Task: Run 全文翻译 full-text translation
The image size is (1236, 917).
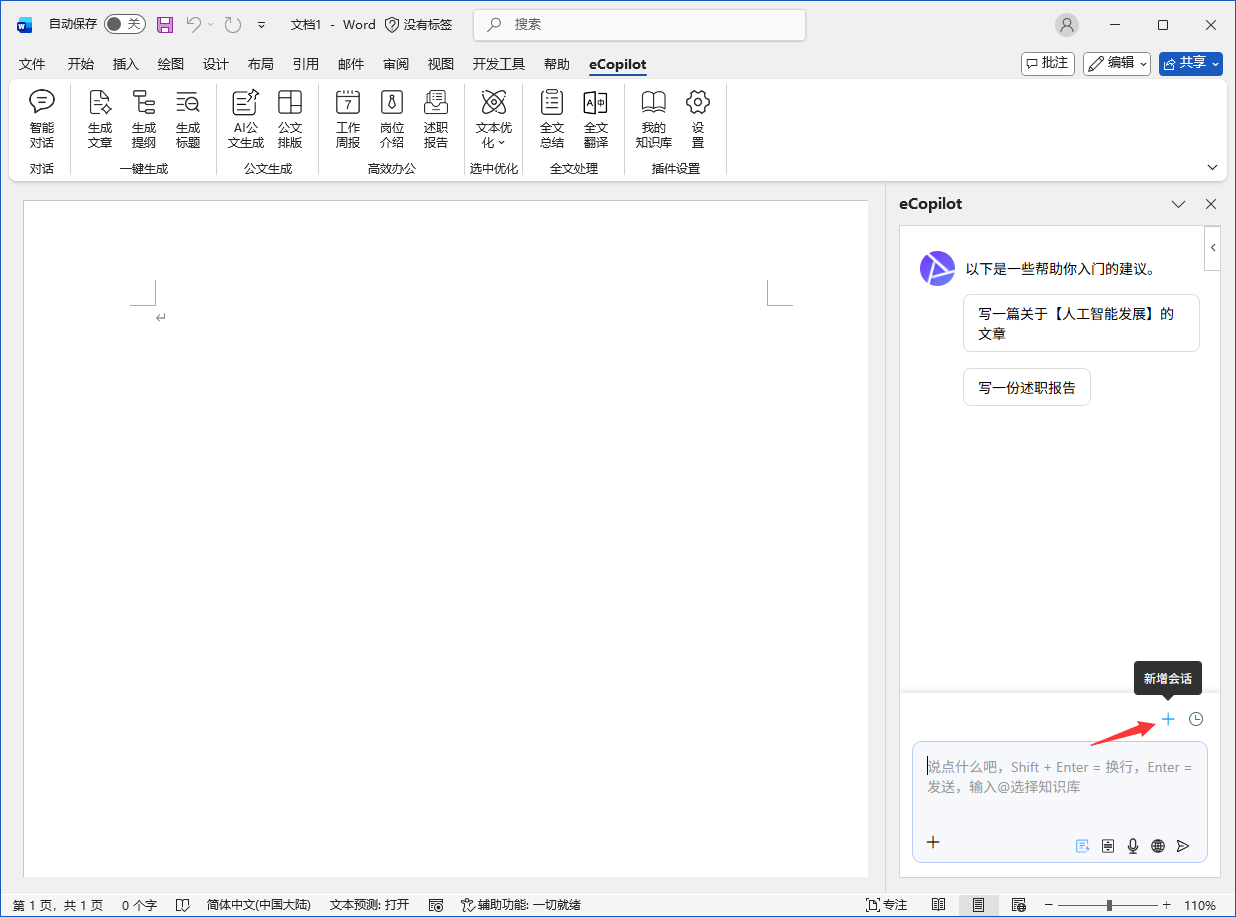Action: [596, 119]
